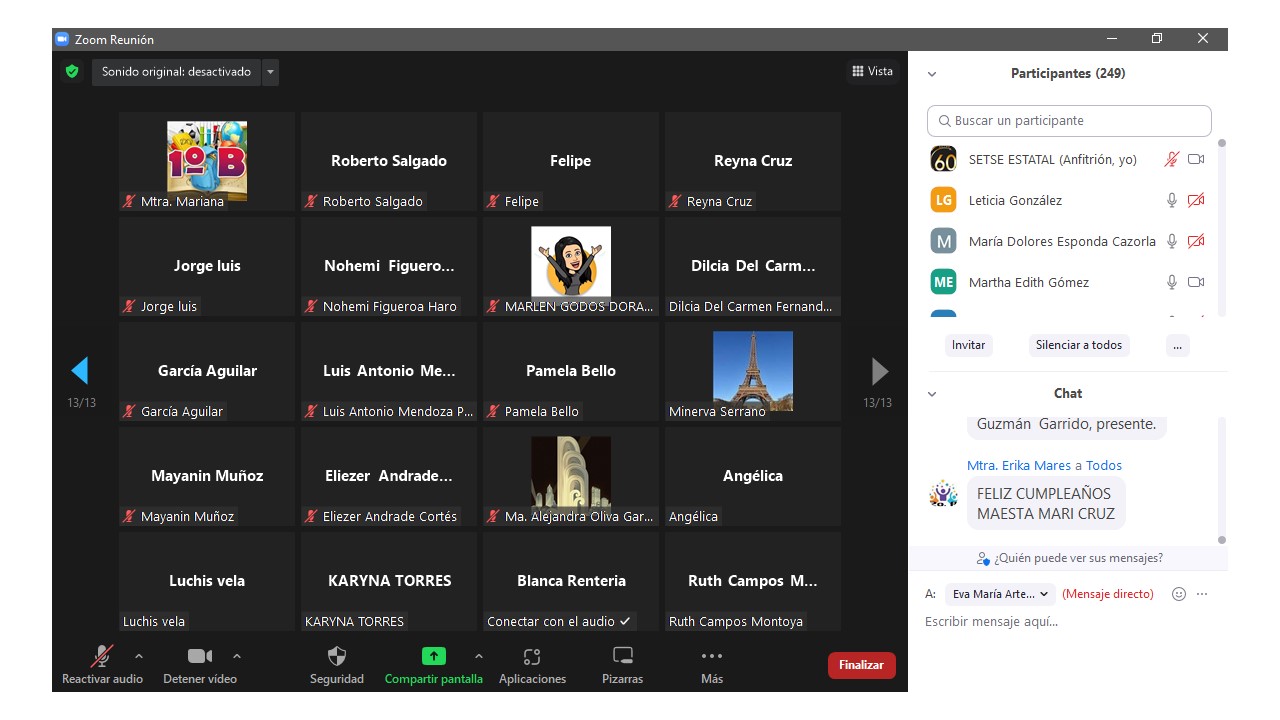
Task: Click the LG avatar for Leticia González
Action: (x=943, y=200)
